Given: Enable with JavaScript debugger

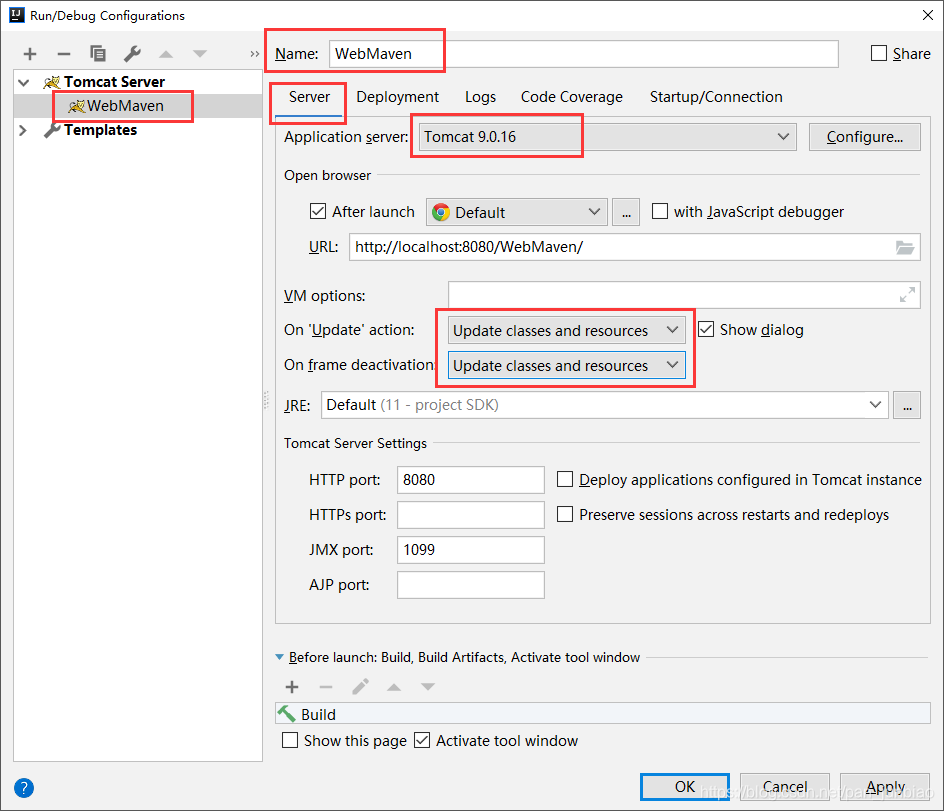Looking at the screenshot, I should (x=660, y=211).
